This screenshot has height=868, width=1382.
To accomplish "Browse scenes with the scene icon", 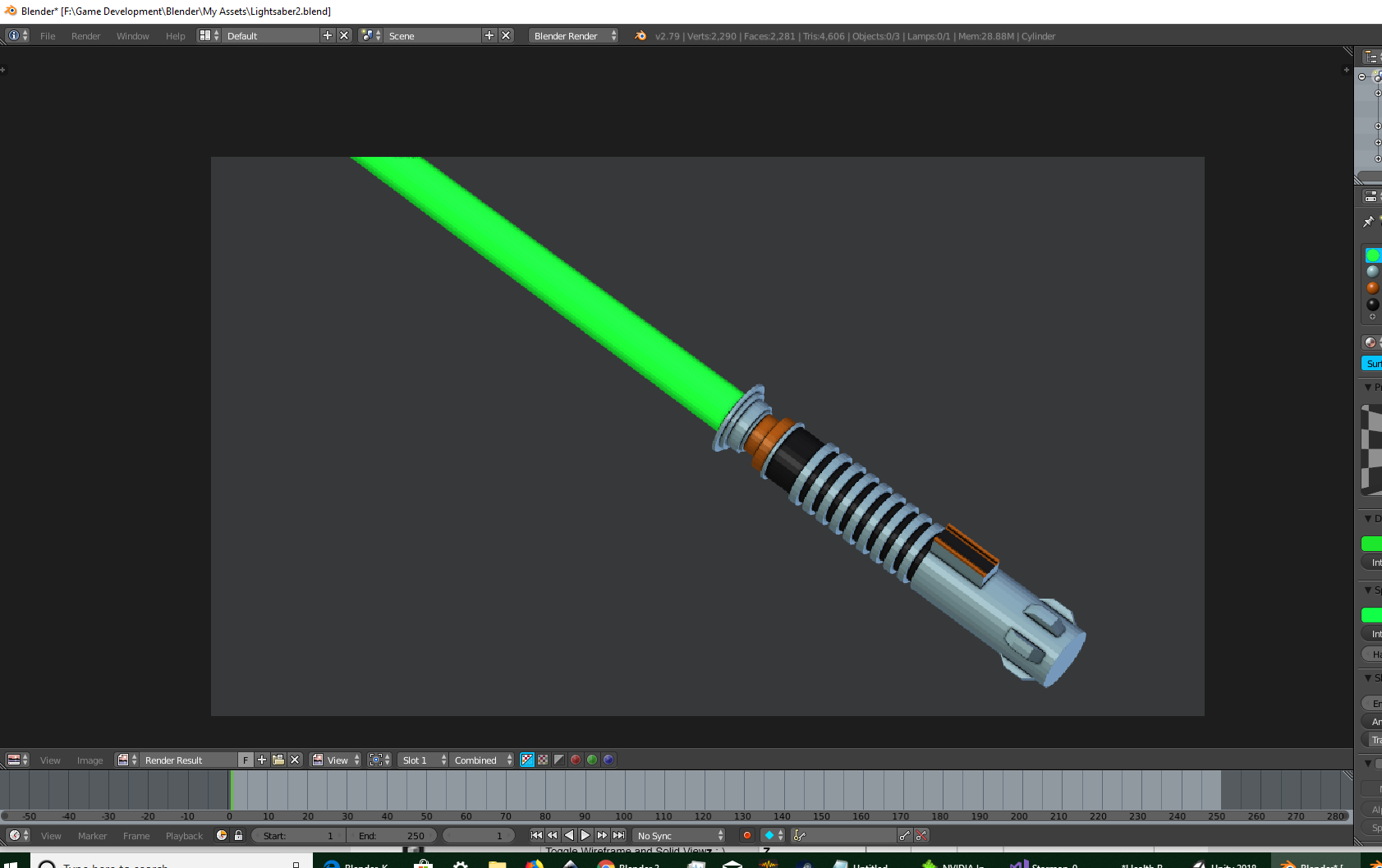I will pos(370,35).
